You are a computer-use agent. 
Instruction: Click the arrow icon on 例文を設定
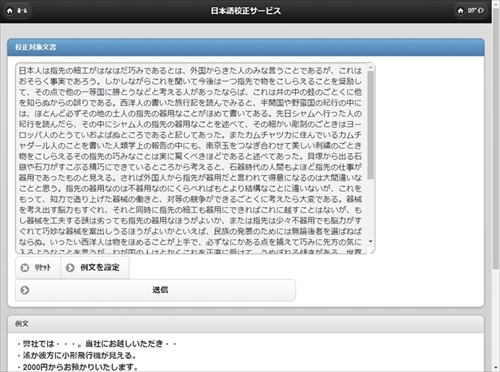[x=70, y=268]
